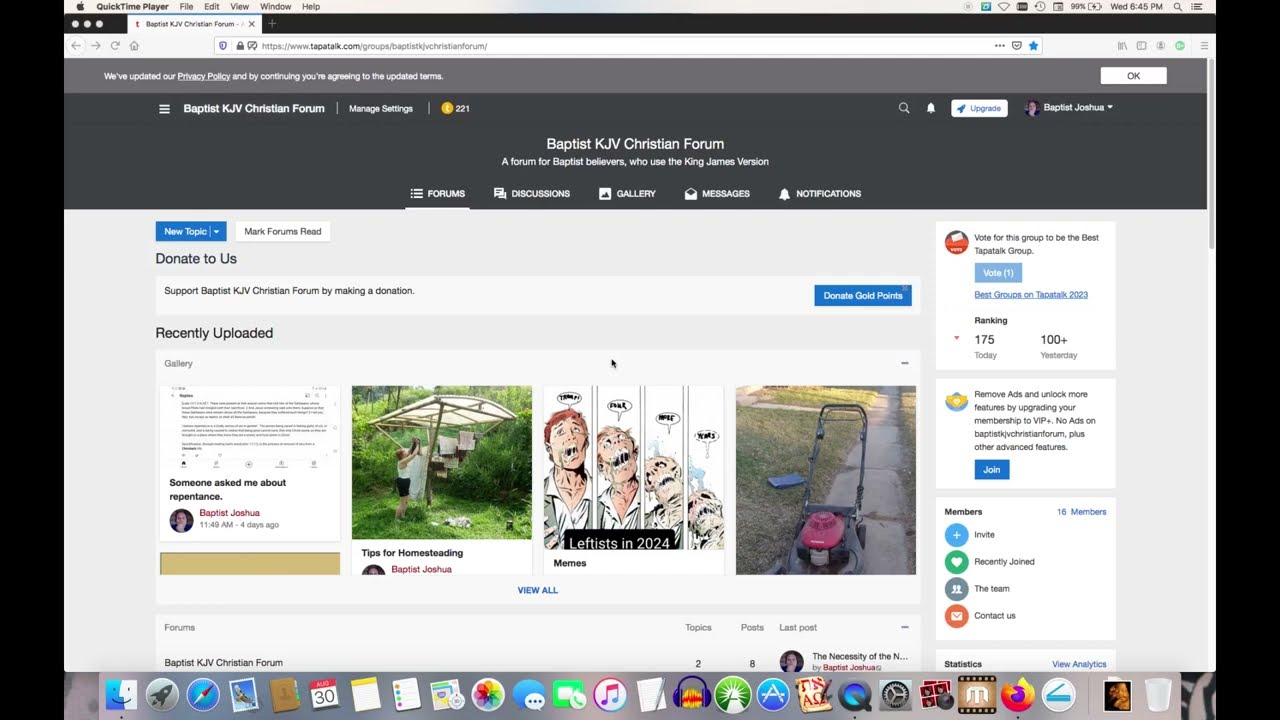Open System Preferences from the Dock

click(x=895, y=695)
